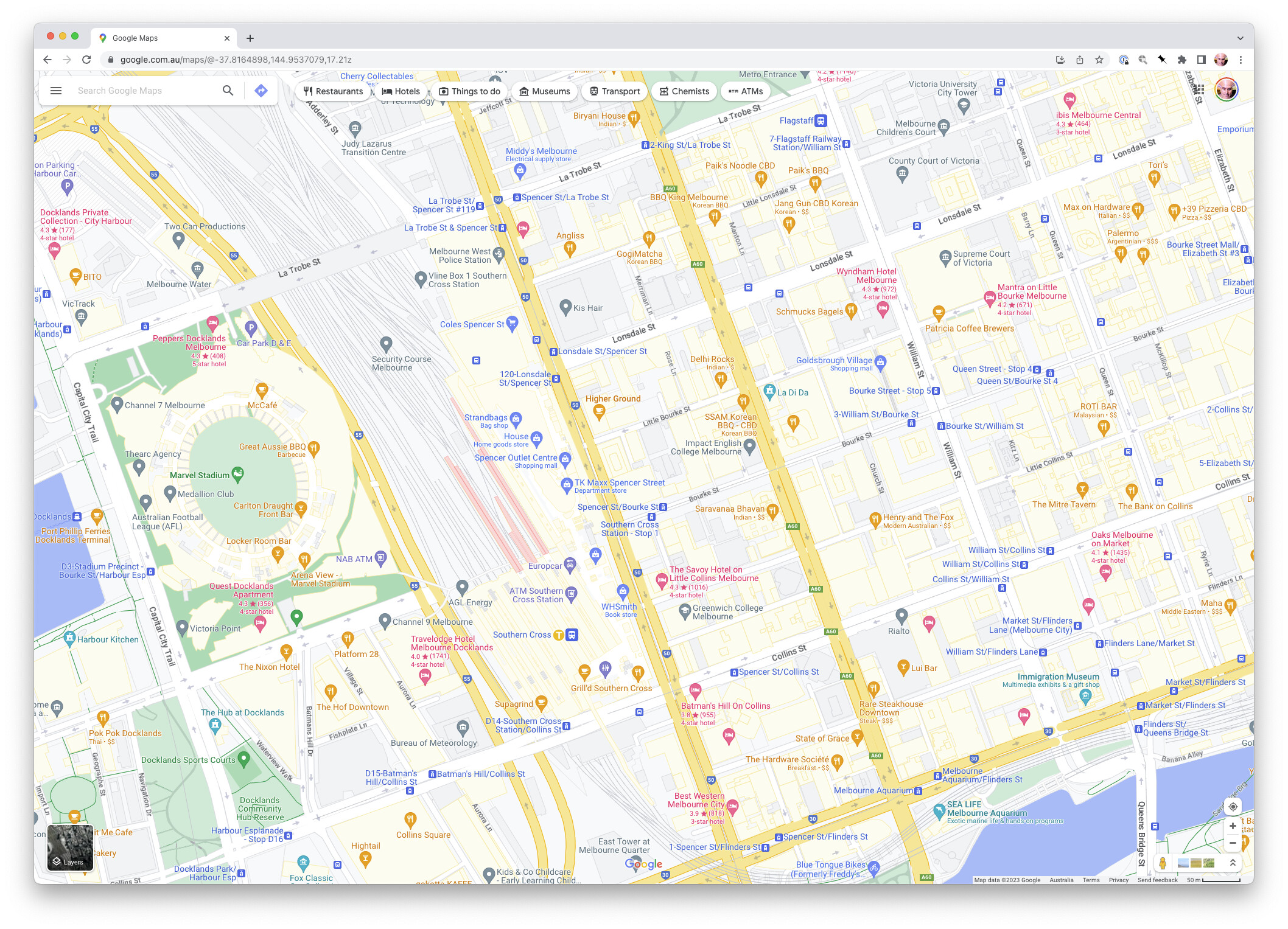1288x929 pixels.
Task: Select the ibis Melbourne Central hotel pin
Action: click(1069, 100)
